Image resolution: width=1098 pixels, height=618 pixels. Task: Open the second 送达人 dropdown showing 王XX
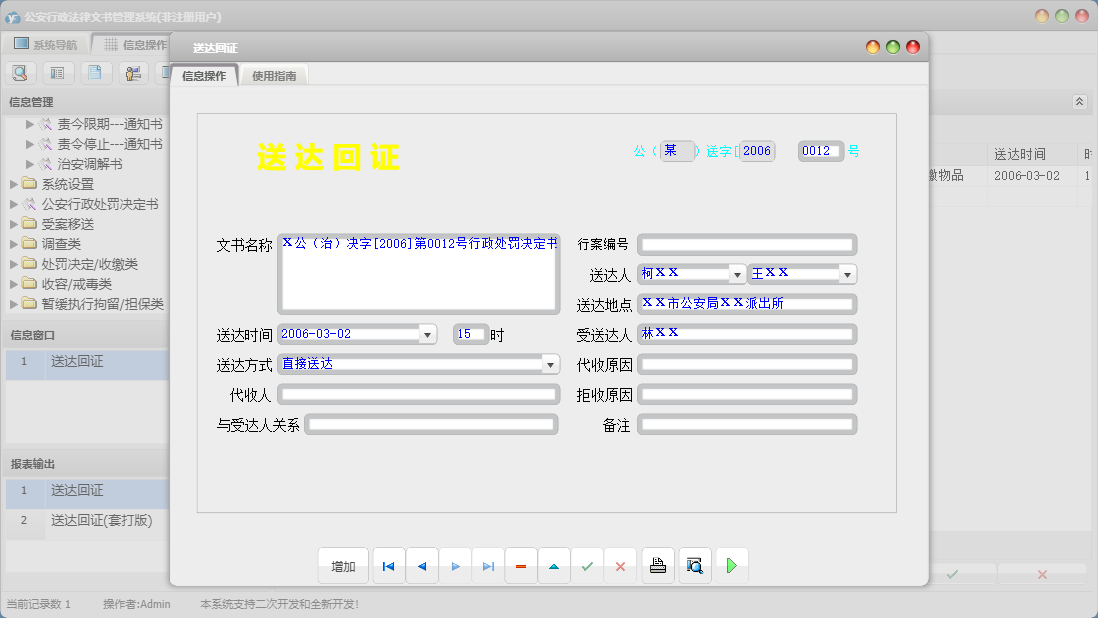point(847,274)
